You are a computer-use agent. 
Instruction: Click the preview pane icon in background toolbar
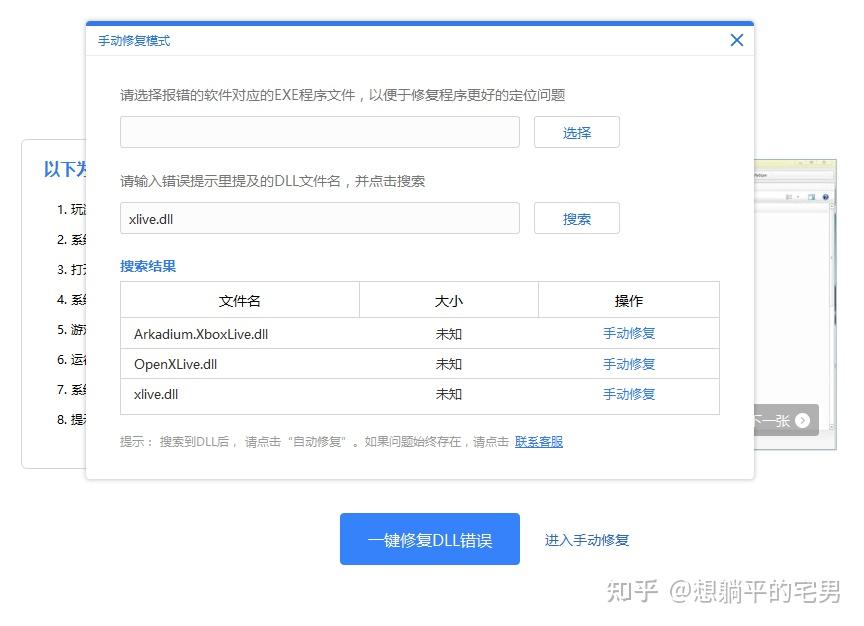click(x=812, y=197)
